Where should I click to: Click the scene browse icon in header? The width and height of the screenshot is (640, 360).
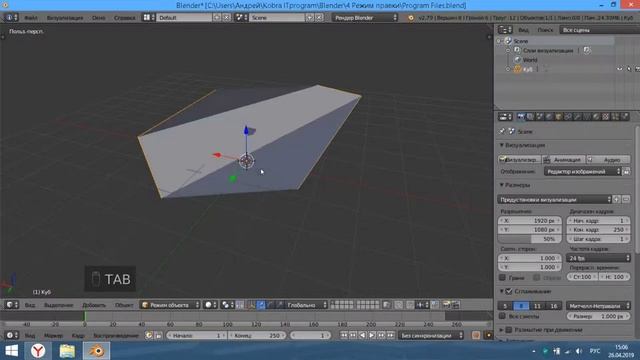[x=241, y=18]
